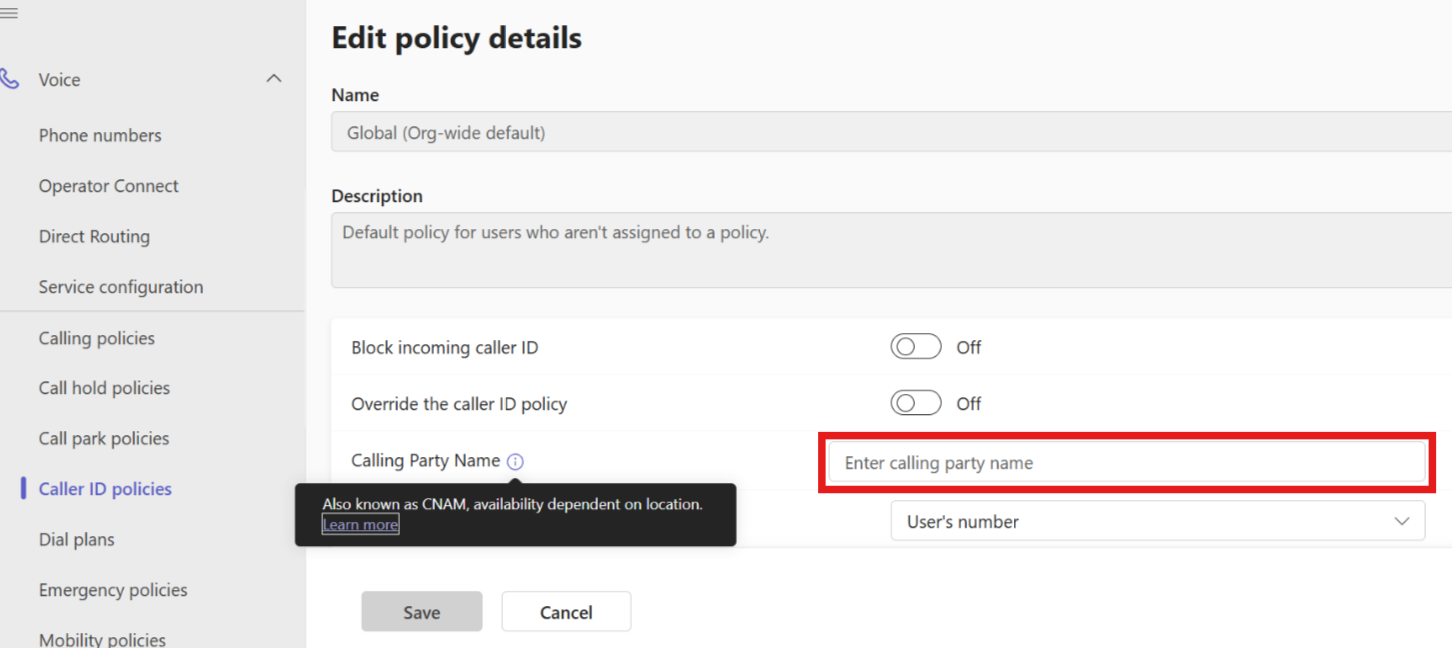Image resolution: width=1452 pixels, height=648 pixels.
Task: Click the Description text area
Action: click(x=891, y=250)
